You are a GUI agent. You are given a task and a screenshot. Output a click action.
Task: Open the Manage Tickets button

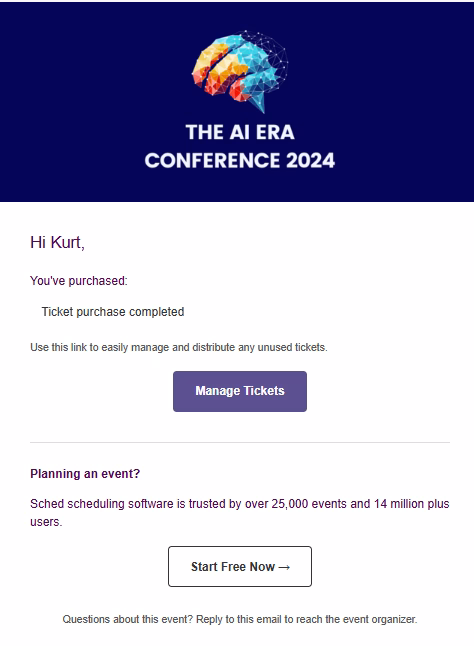[240, 391]
